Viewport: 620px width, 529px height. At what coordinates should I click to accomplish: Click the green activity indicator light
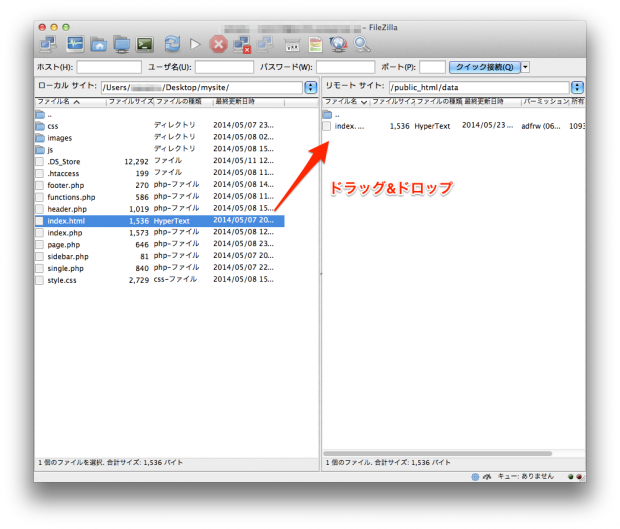pos(571,477)
